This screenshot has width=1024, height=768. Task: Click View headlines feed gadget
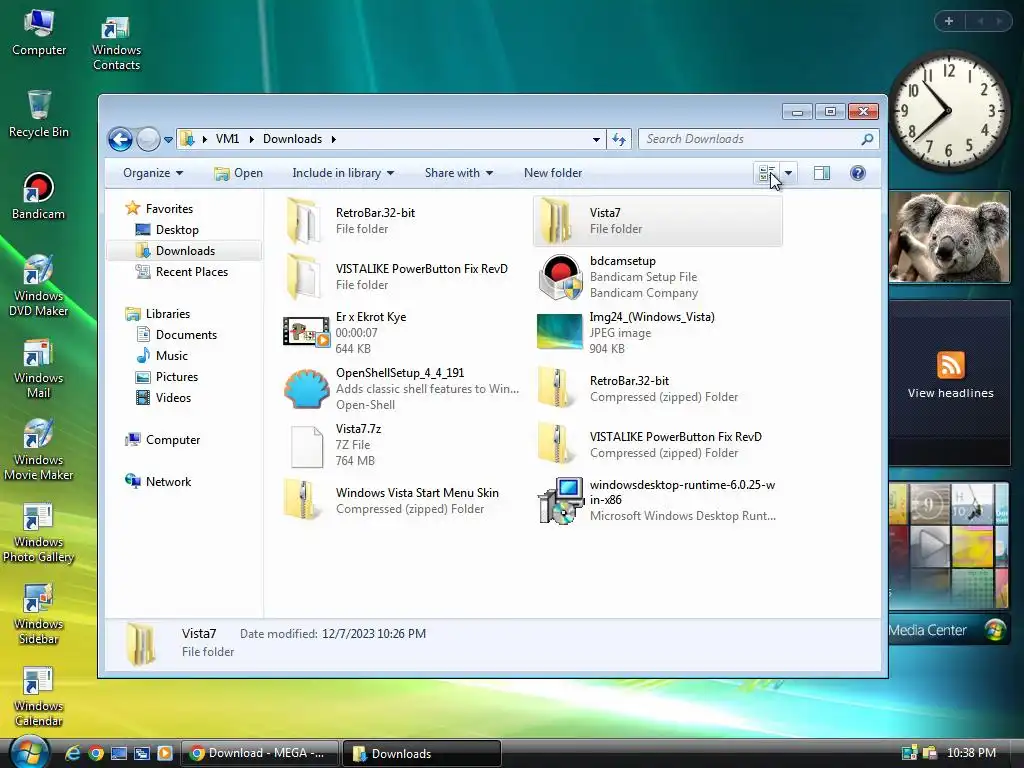point(950,393)
